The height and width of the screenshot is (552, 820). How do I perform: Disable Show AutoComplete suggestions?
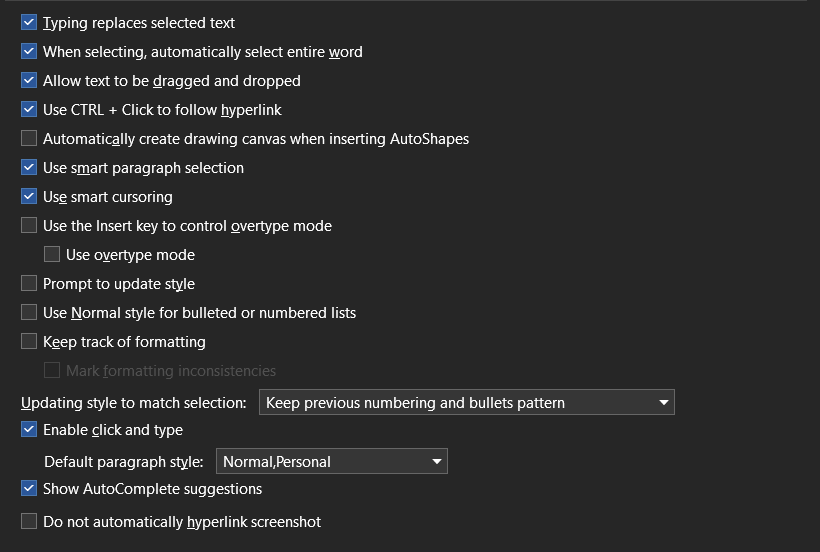pos(29,489)
